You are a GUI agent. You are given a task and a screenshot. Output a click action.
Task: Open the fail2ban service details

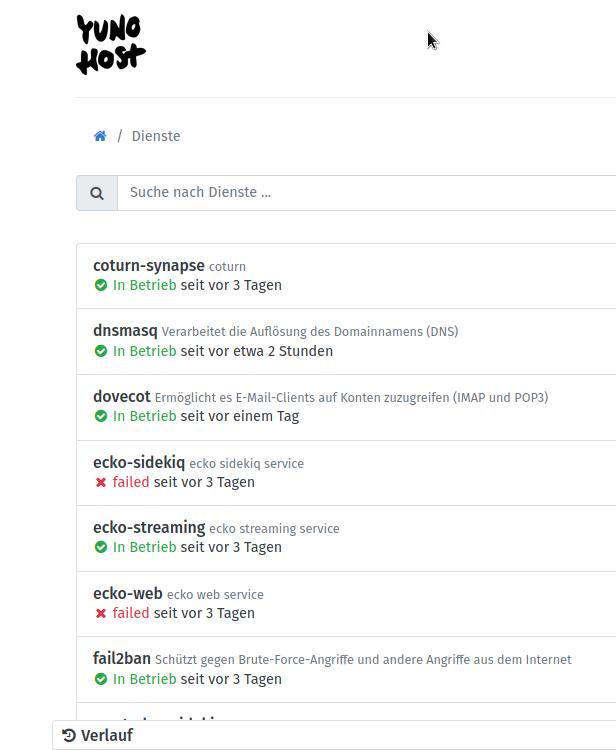(122, 659)
